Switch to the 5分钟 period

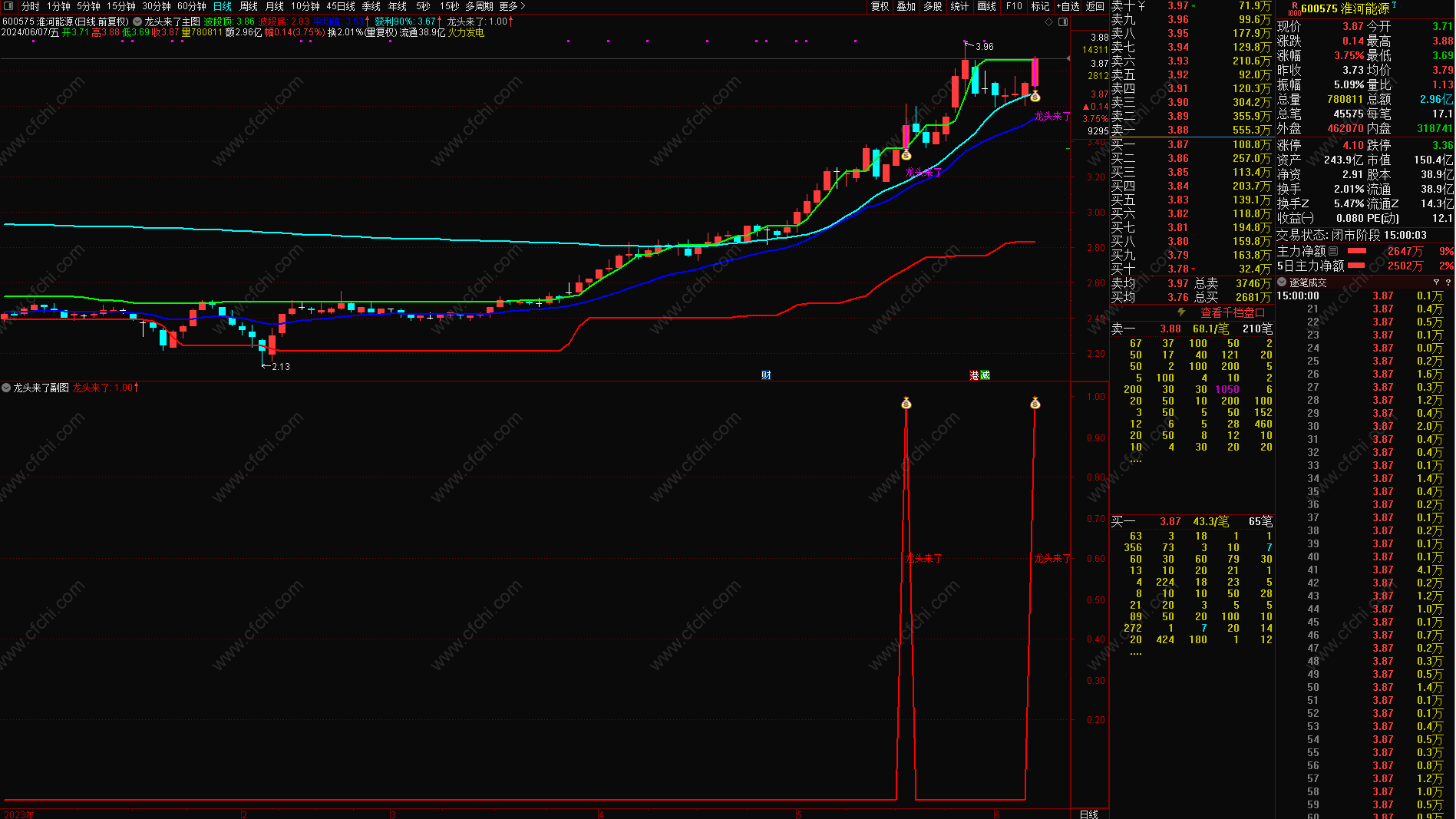(x=88, y=6)
